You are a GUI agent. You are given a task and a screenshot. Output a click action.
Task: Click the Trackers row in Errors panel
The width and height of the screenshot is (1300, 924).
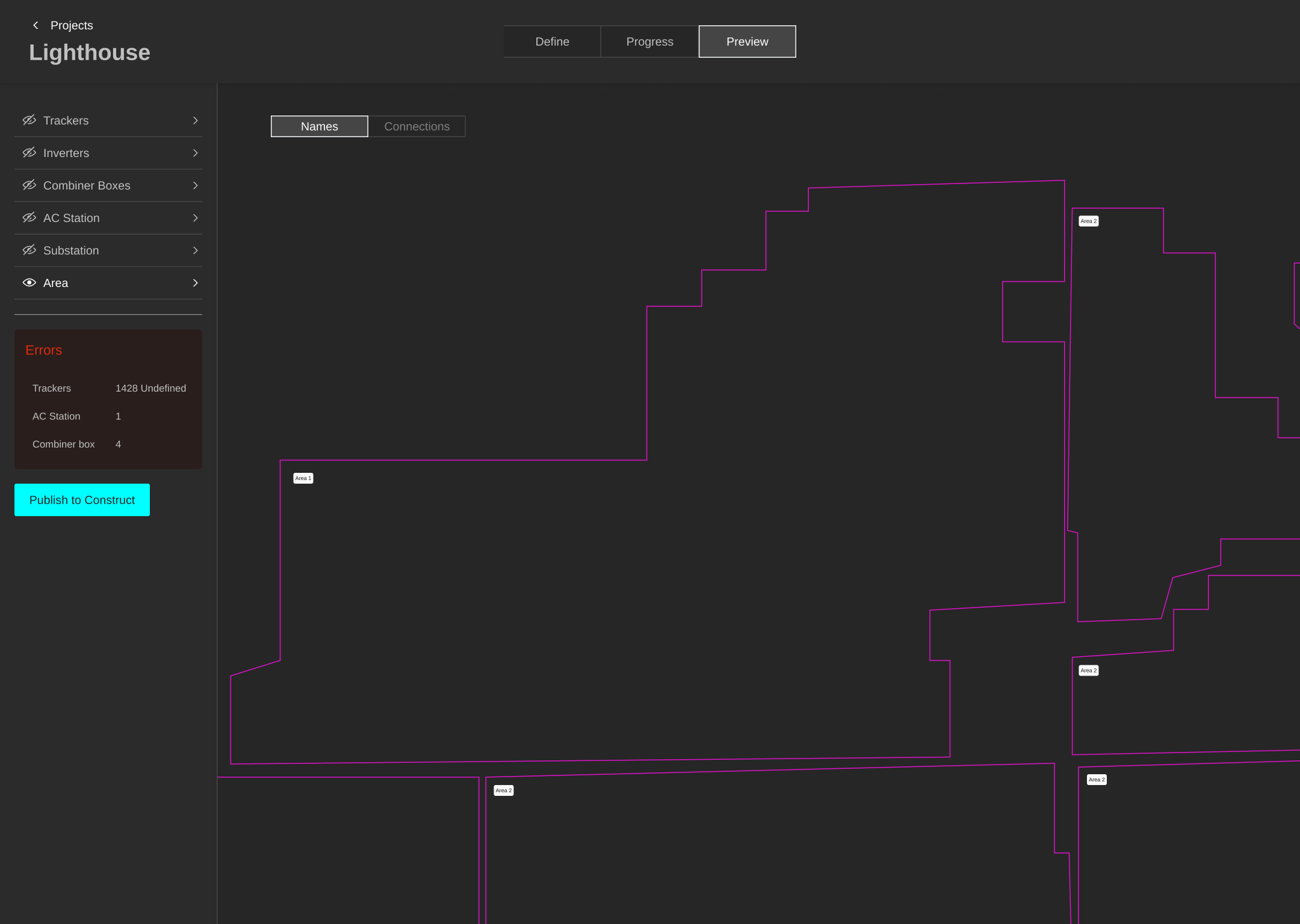coord(109,389)
